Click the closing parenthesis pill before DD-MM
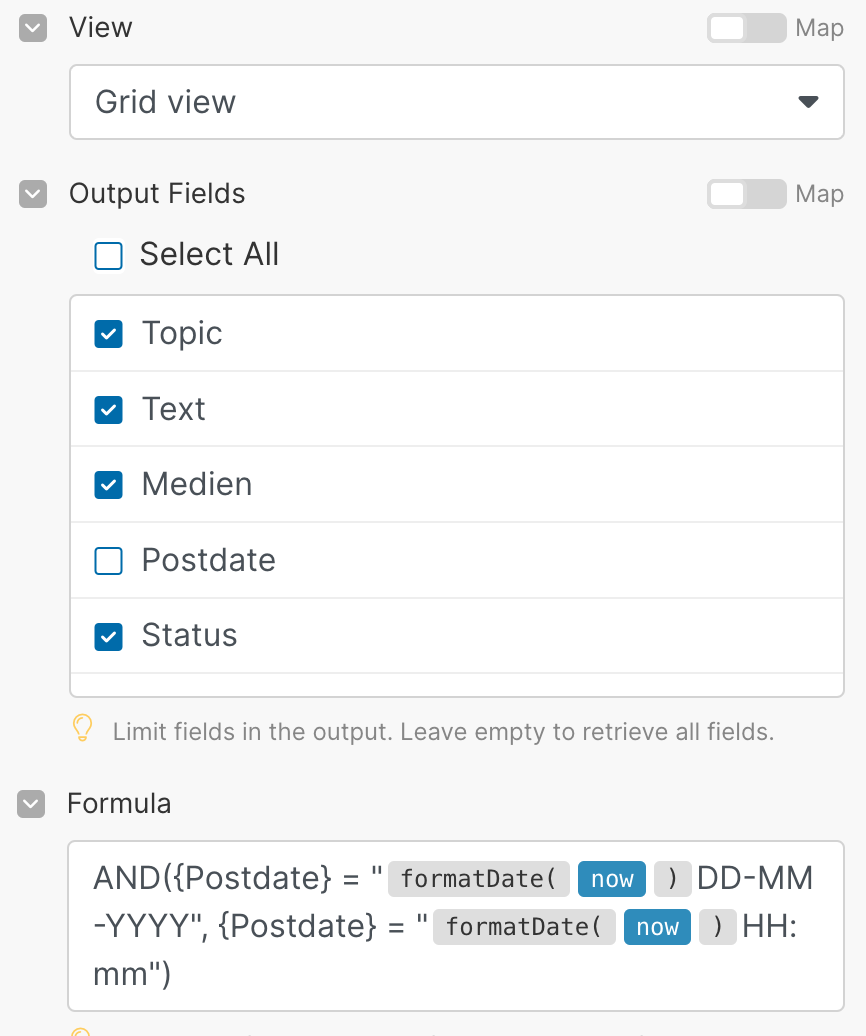Image resolution: width=866 pixels, height=1036 pixels. pyautogui.click(x=672, y=879)
